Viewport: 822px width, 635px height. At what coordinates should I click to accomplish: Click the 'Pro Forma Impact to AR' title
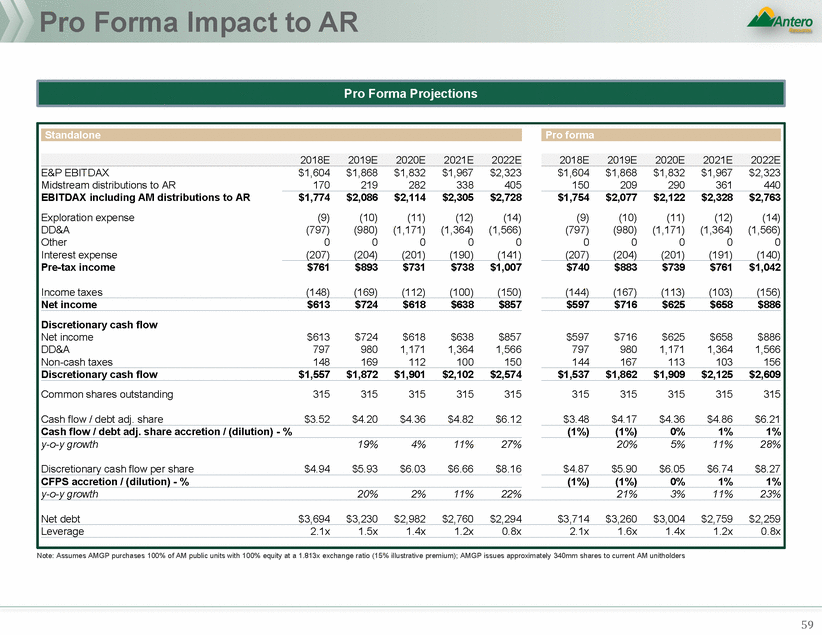click(184, 24)
